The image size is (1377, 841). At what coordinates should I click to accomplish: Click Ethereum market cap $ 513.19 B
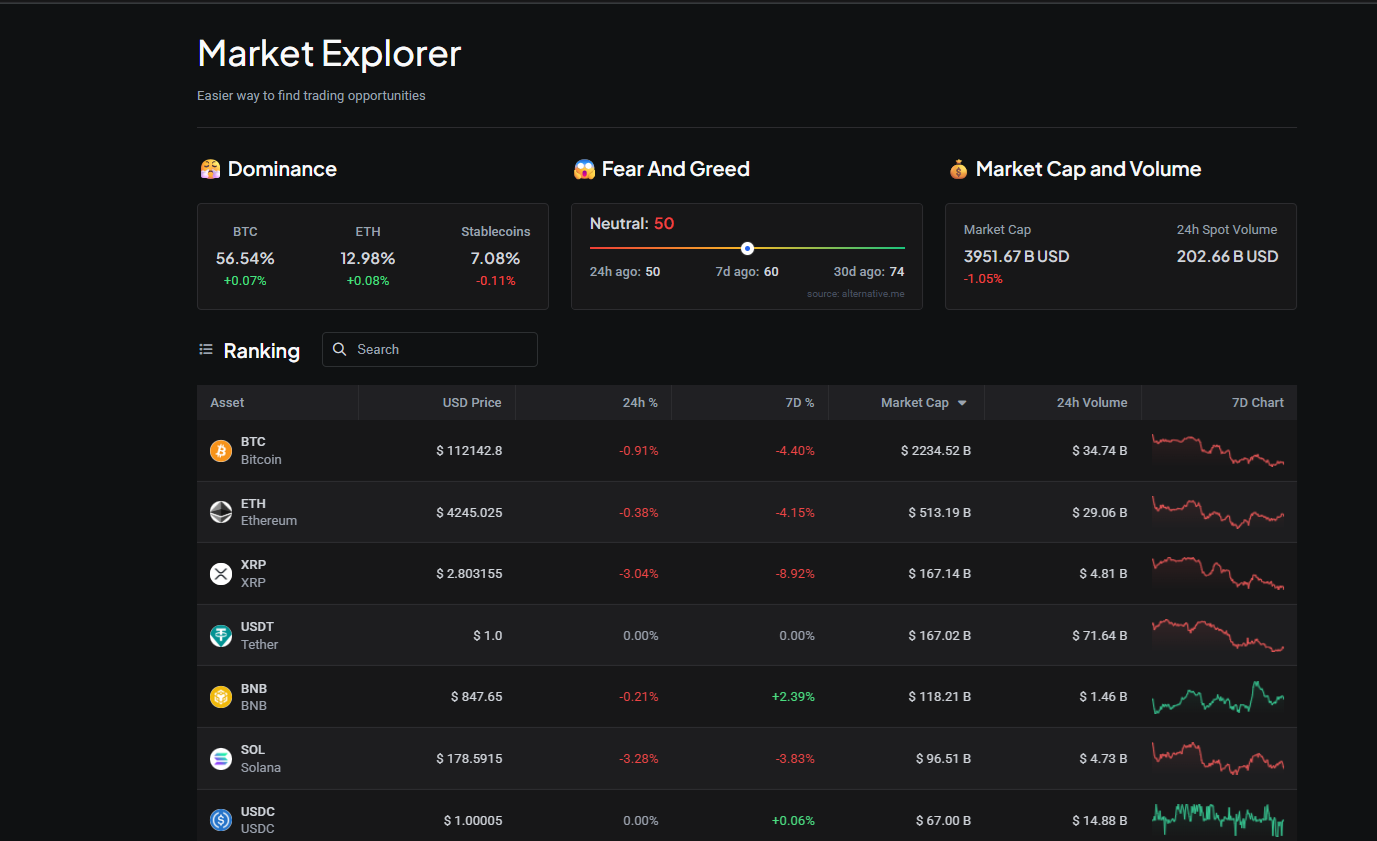pos(940,513)
